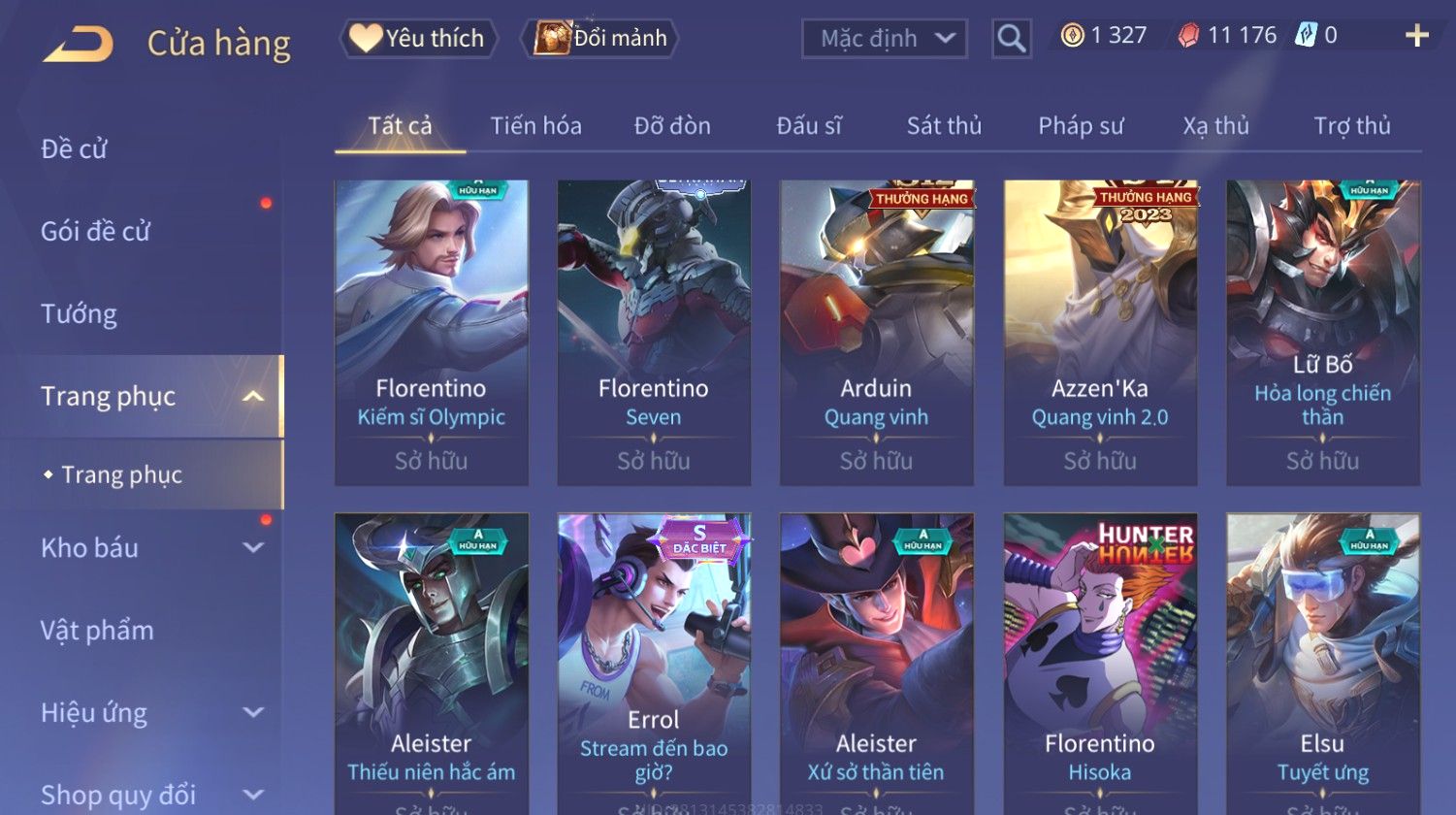1456x815 pixels.
Task: Open the search magnifier icon
Action: (1011, 39)
